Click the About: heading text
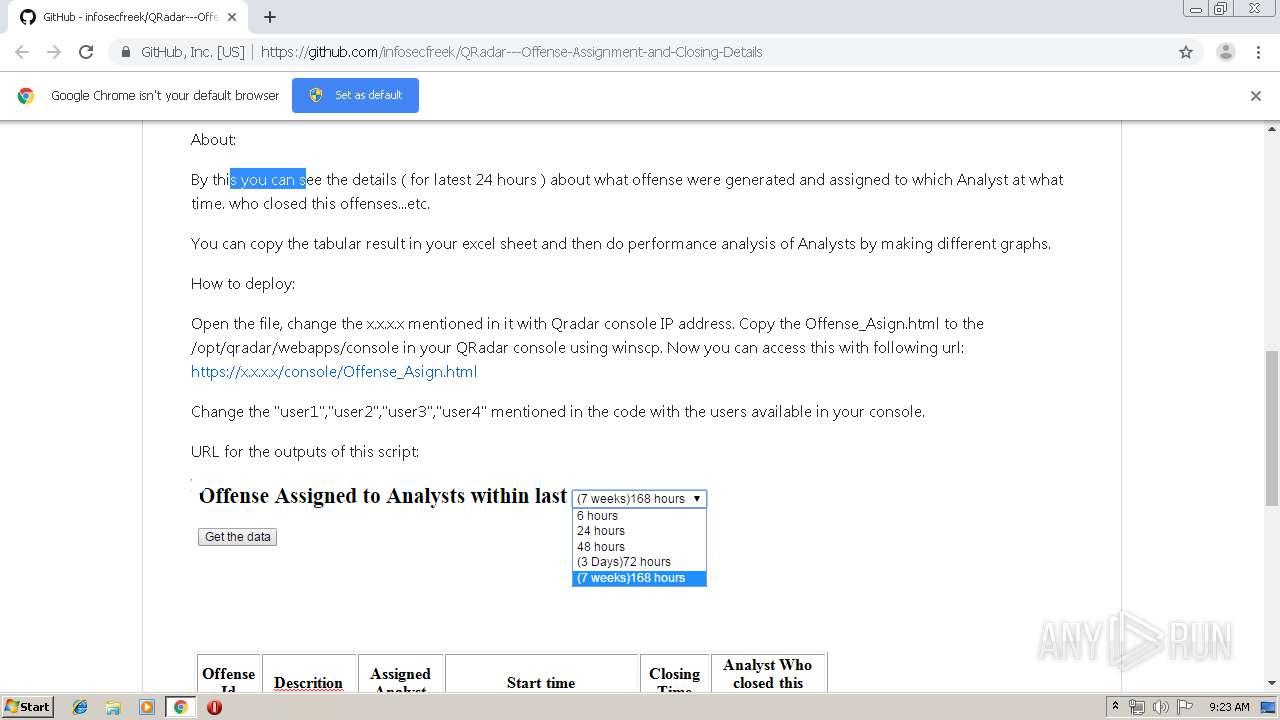Image resolution: width=1280 pixels, height=720 pixels. [213, 140]
